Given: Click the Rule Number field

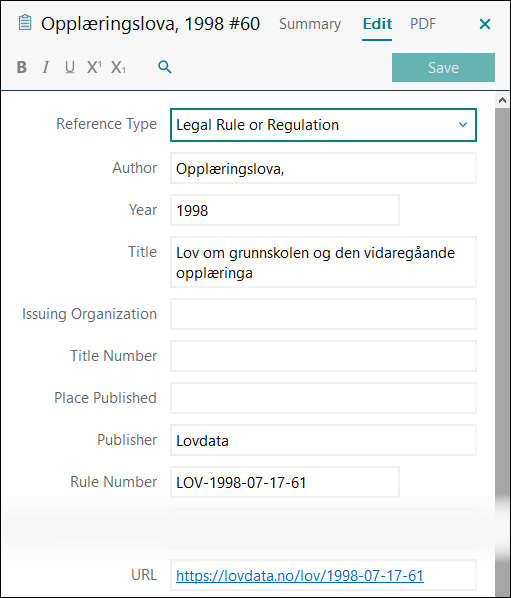Looking at the screenshot, I should point(285,482).
